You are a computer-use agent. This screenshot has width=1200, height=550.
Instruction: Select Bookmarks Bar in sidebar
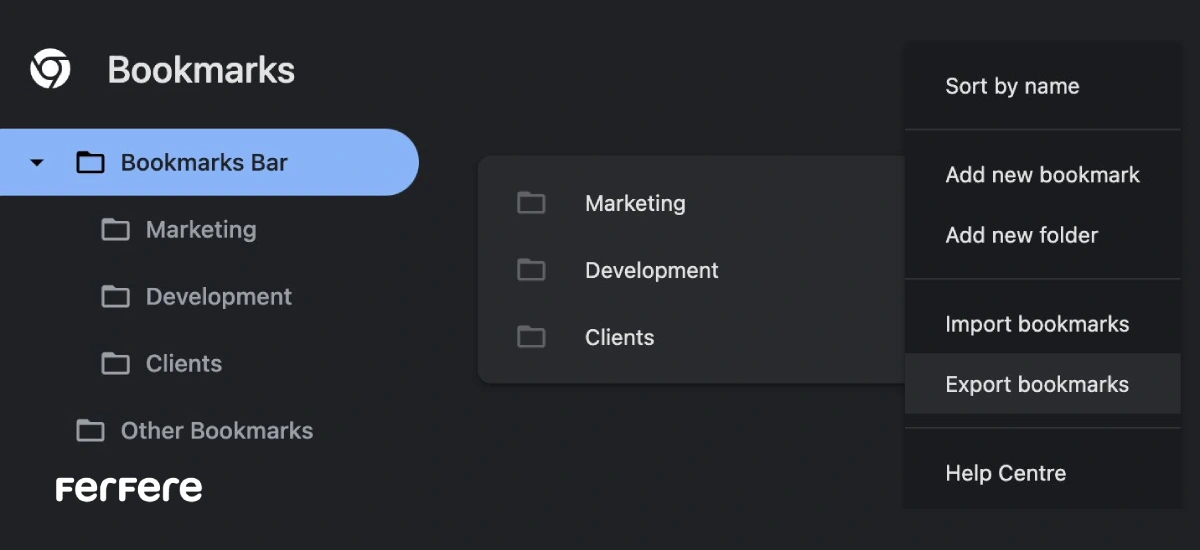click(204, 162)
